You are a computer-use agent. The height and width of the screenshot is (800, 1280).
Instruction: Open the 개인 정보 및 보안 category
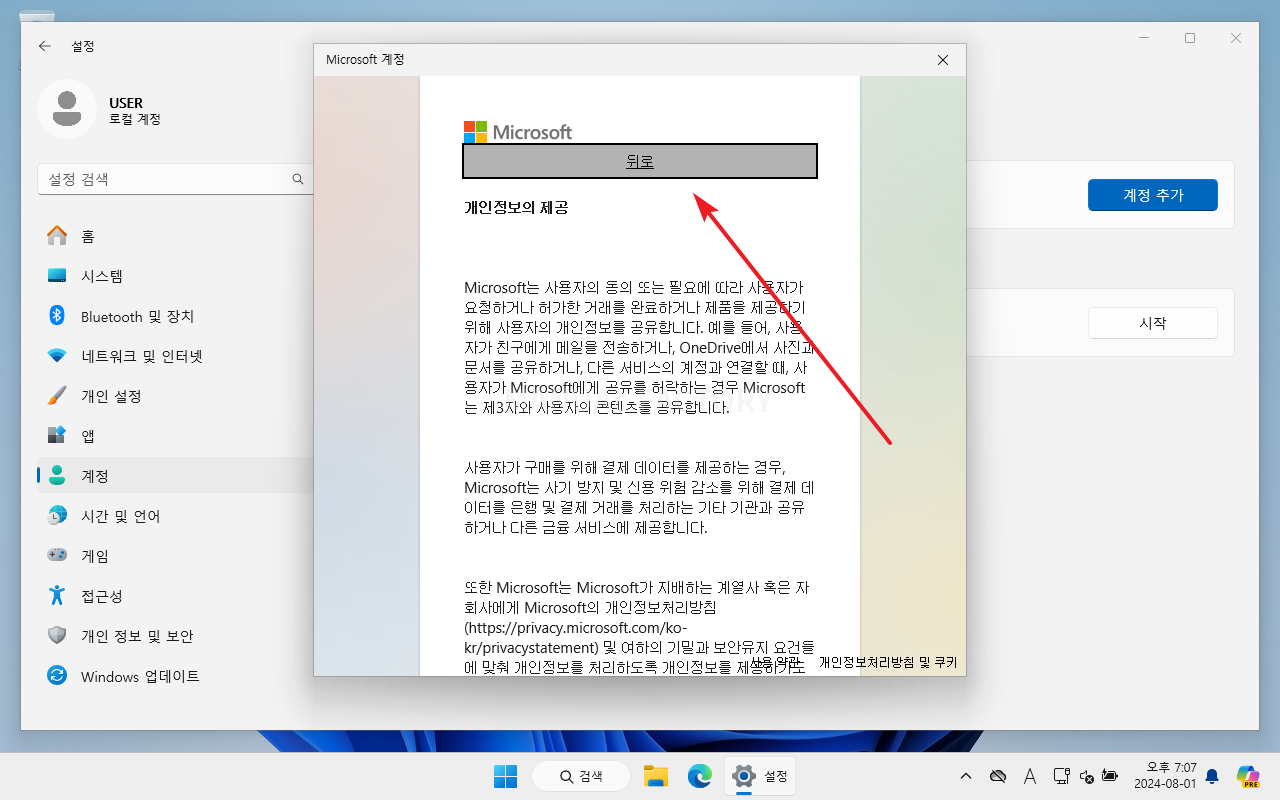pos(176,636)
